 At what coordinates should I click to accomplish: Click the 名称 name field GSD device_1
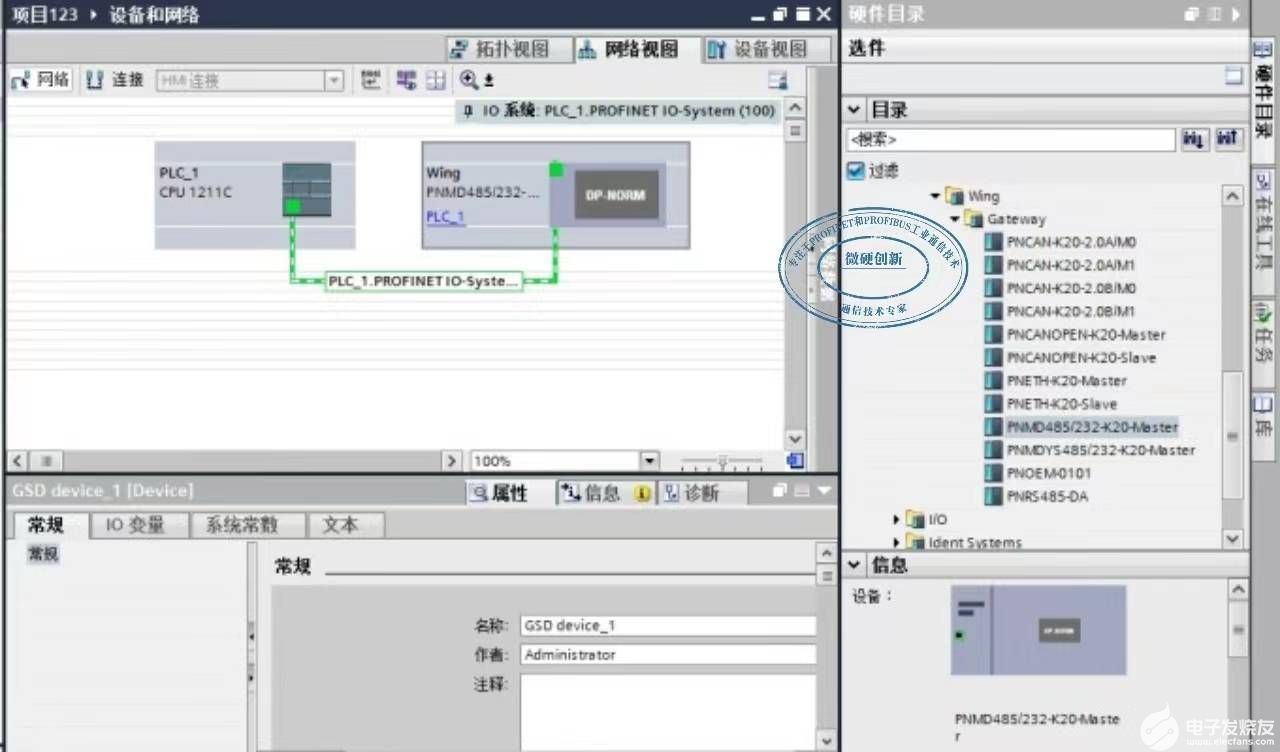(x=668, y=626)
